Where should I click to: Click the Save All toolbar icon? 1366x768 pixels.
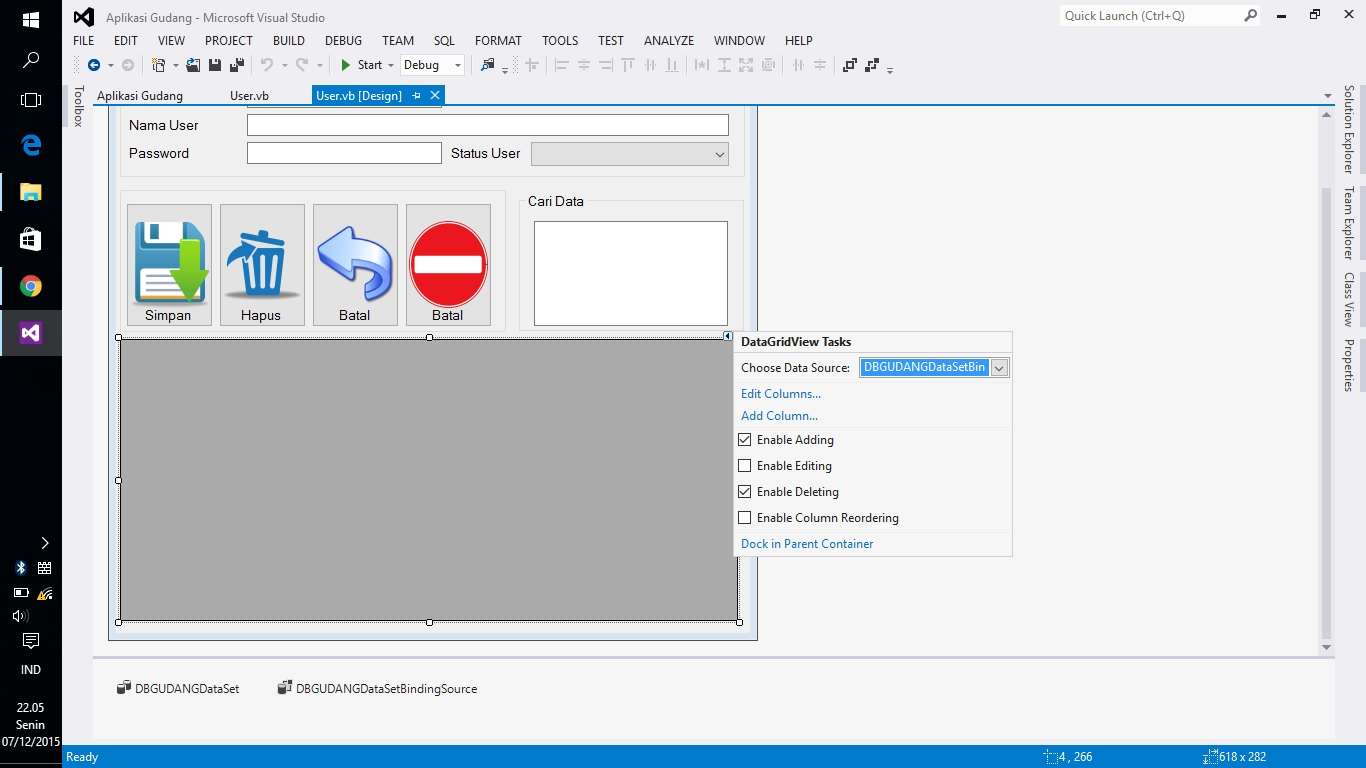(237, 65)
